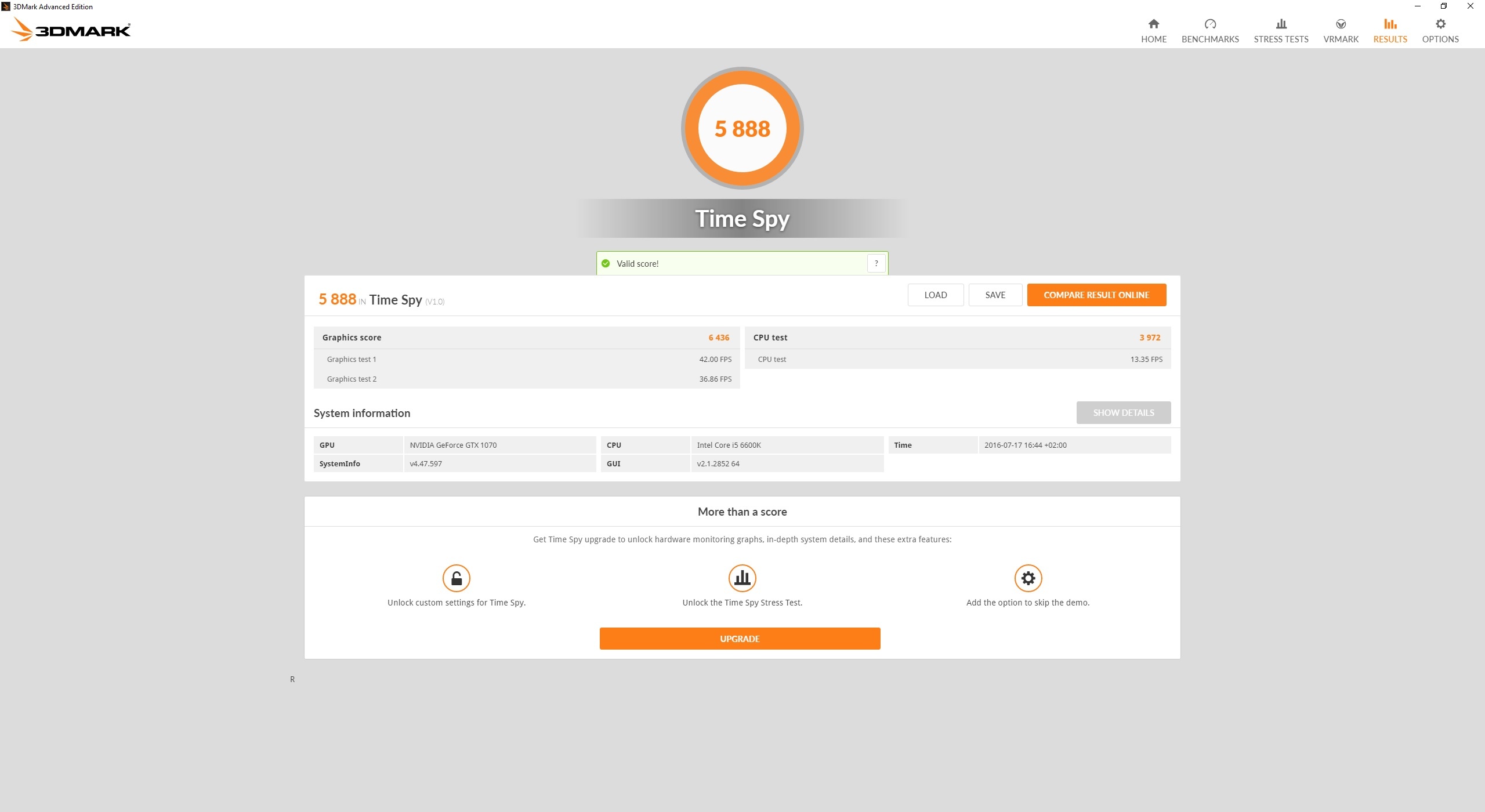Click the Stress Test chart circle icon
This screenshot has height=812, width=1485.
point(742,578)
